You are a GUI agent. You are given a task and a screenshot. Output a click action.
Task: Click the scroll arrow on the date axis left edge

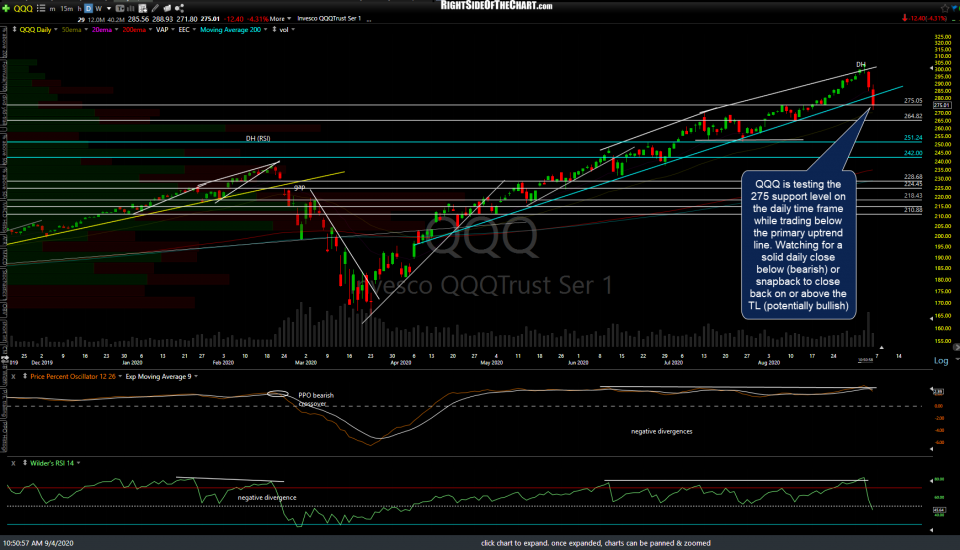[x=6, y=358]
